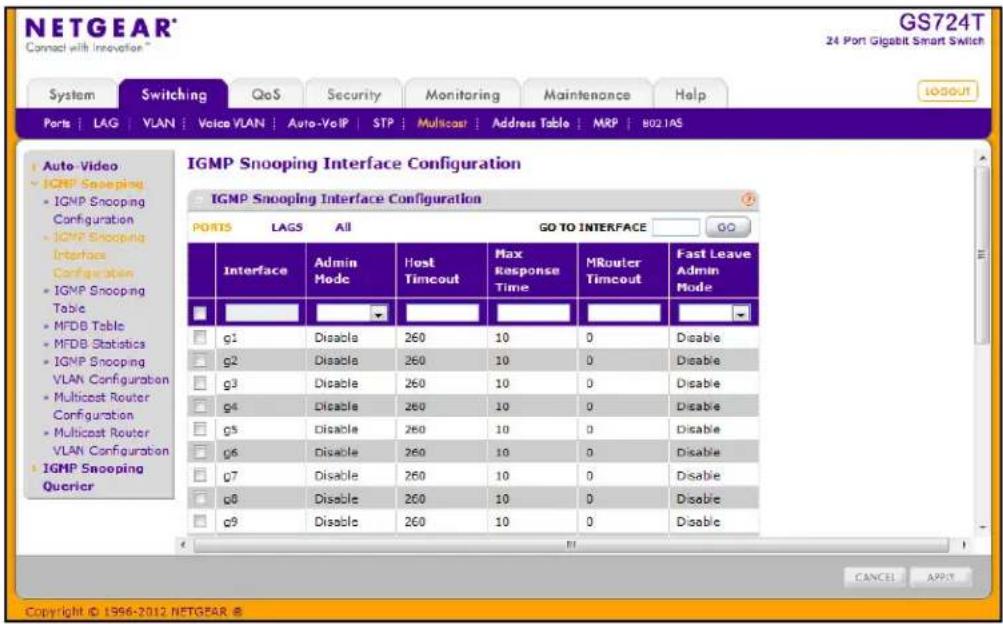The height and width of the screenshot is (624, 1003).
Task: Tick the checkbox for interface g2
Action: click(200, 360)
